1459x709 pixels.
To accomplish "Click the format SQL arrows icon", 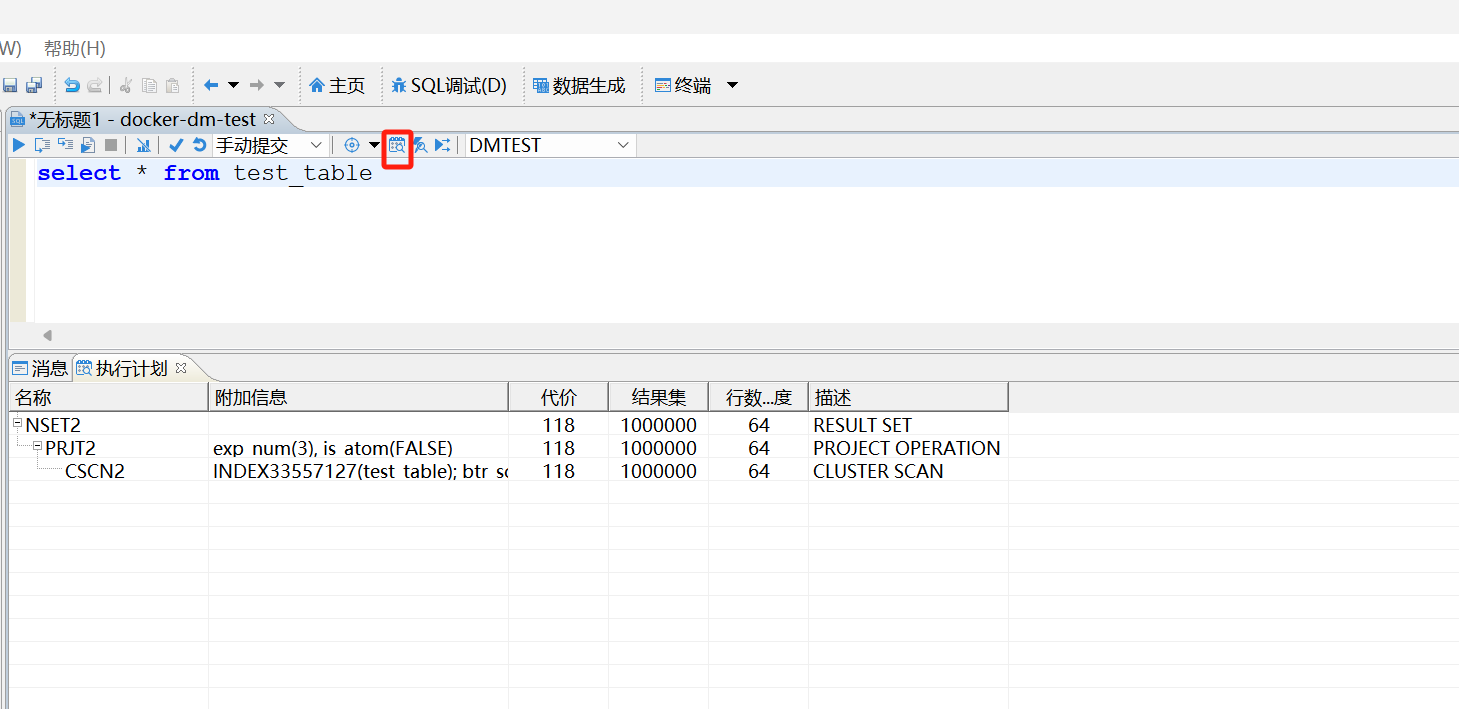I will [443, 145].
